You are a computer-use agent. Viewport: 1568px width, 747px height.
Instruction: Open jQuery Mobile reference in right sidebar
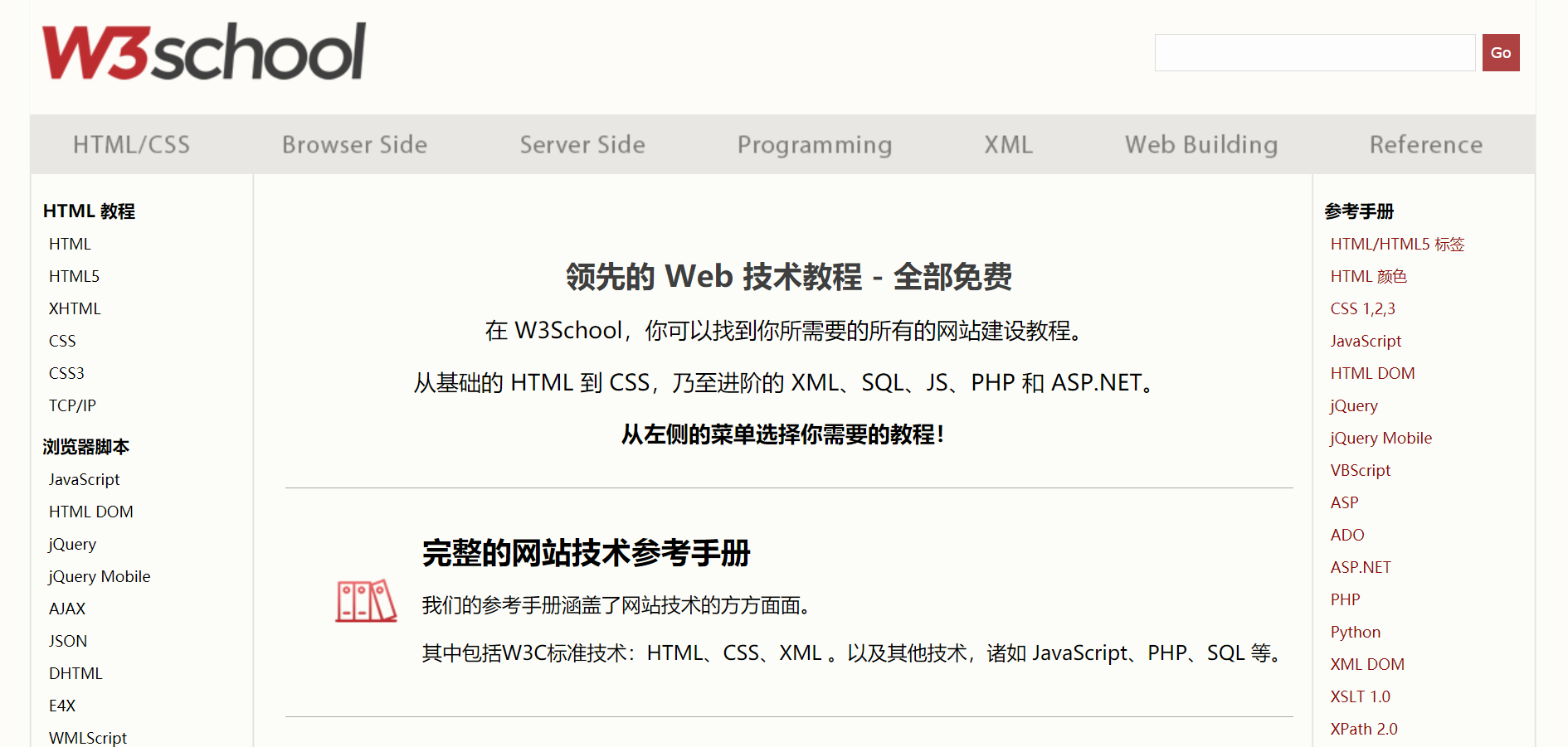click(1381, 439)
